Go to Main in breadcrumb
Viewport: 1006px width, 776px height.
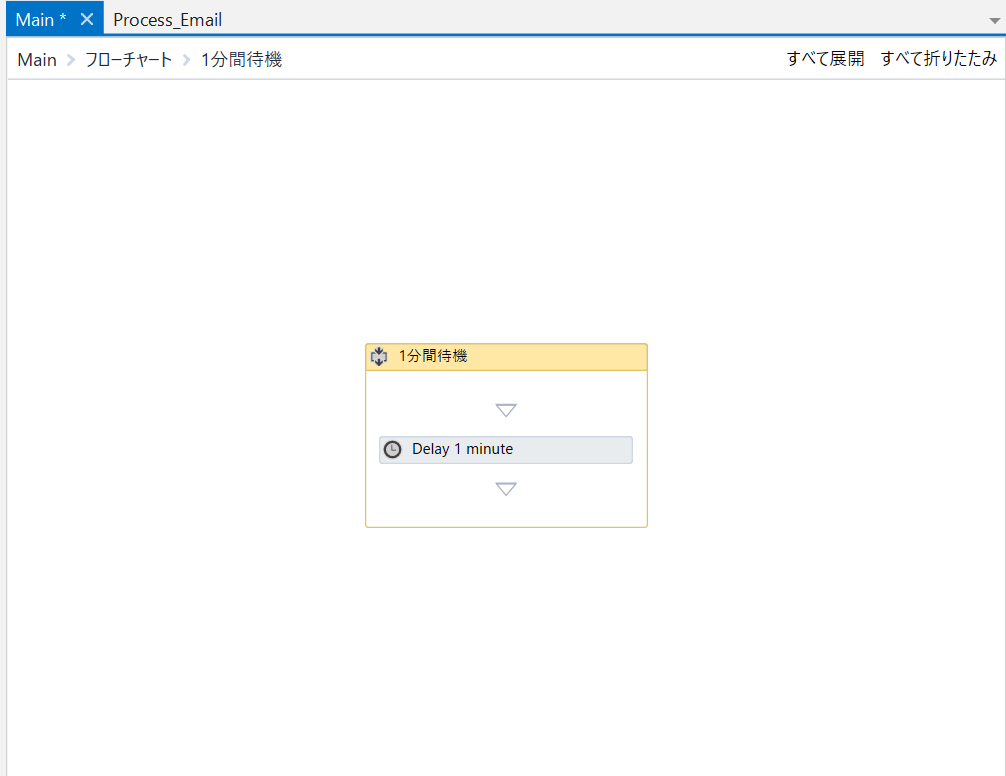(x=37, y=60)
